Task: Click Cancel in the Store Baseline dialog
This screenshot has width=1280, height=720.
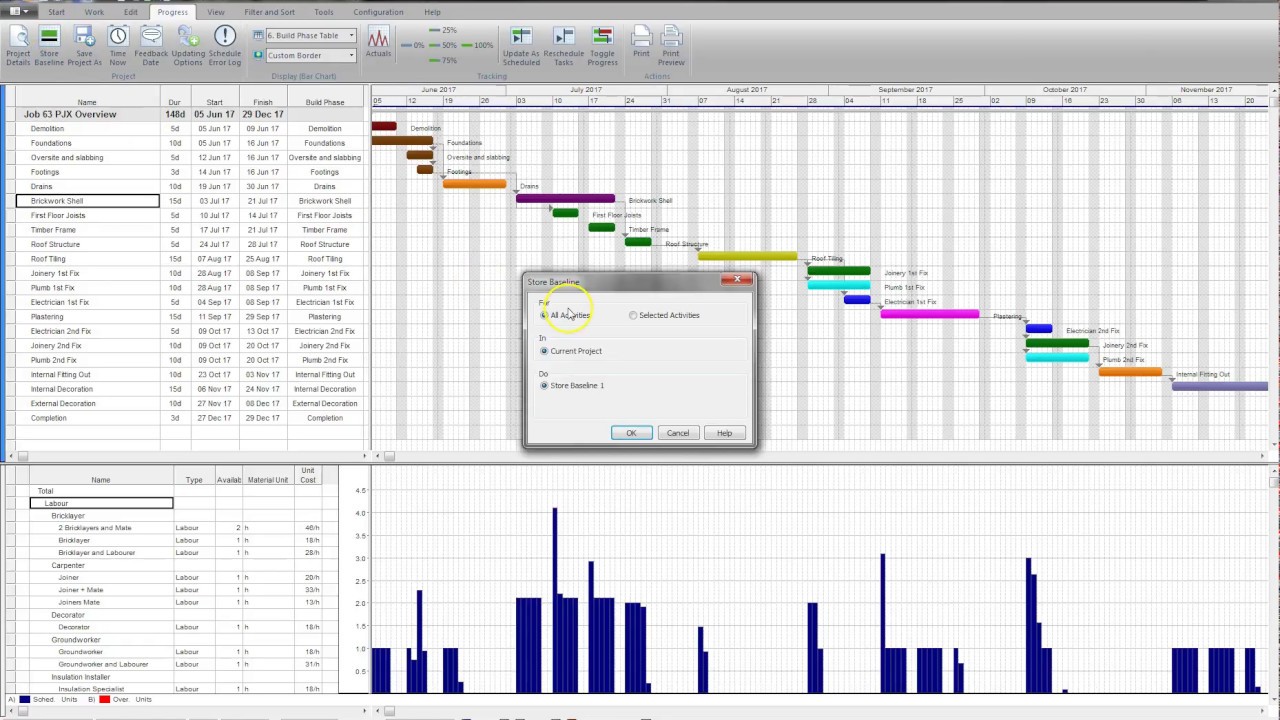Action: 678,433
